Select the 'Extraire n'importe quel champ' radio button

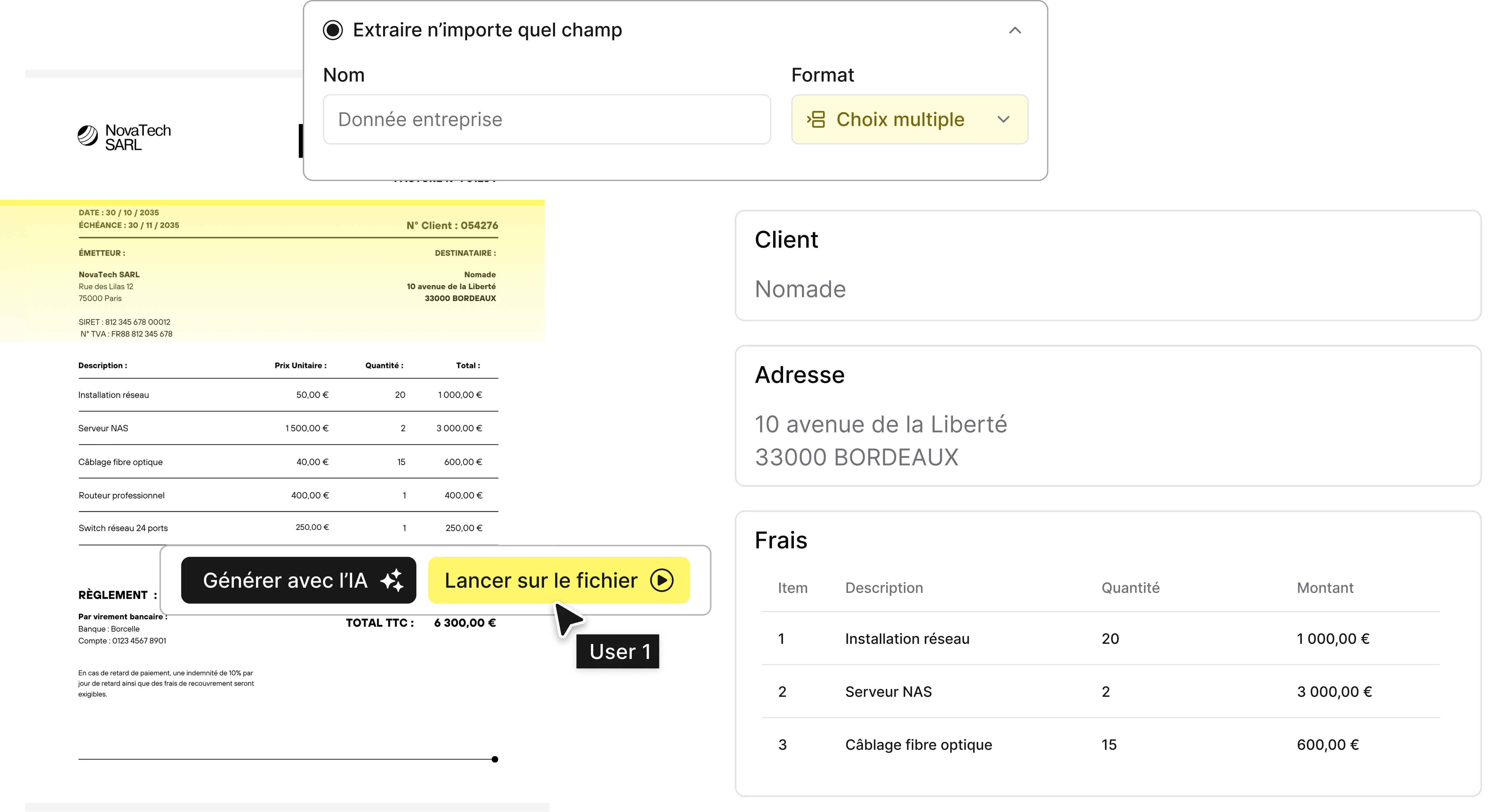coord(333,30)
